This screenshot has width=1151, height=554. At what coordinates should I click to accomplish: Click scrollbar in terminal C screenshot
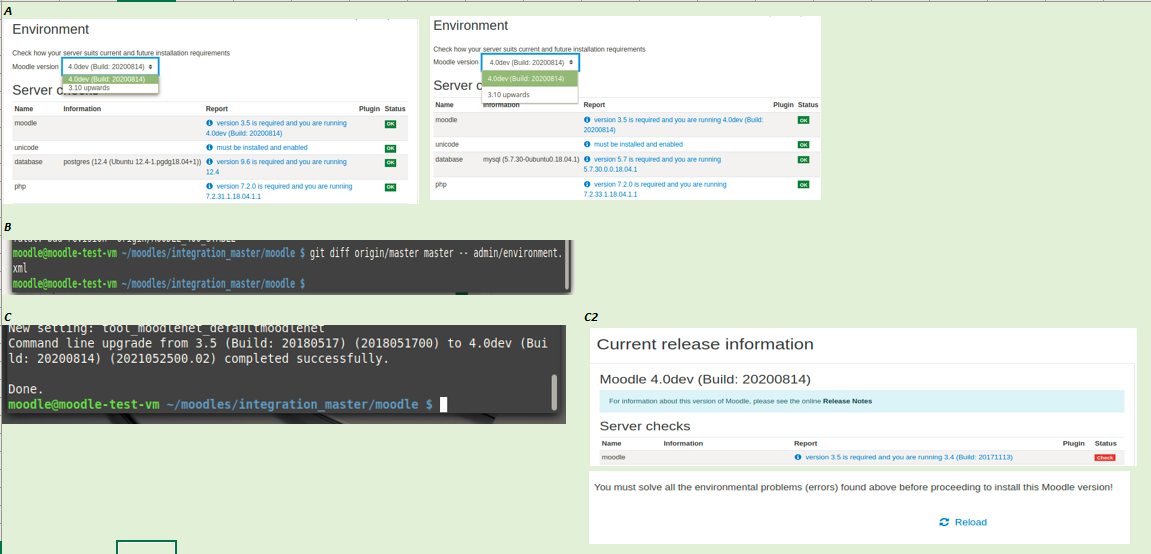pyautogui.click(x=554, y=393)
